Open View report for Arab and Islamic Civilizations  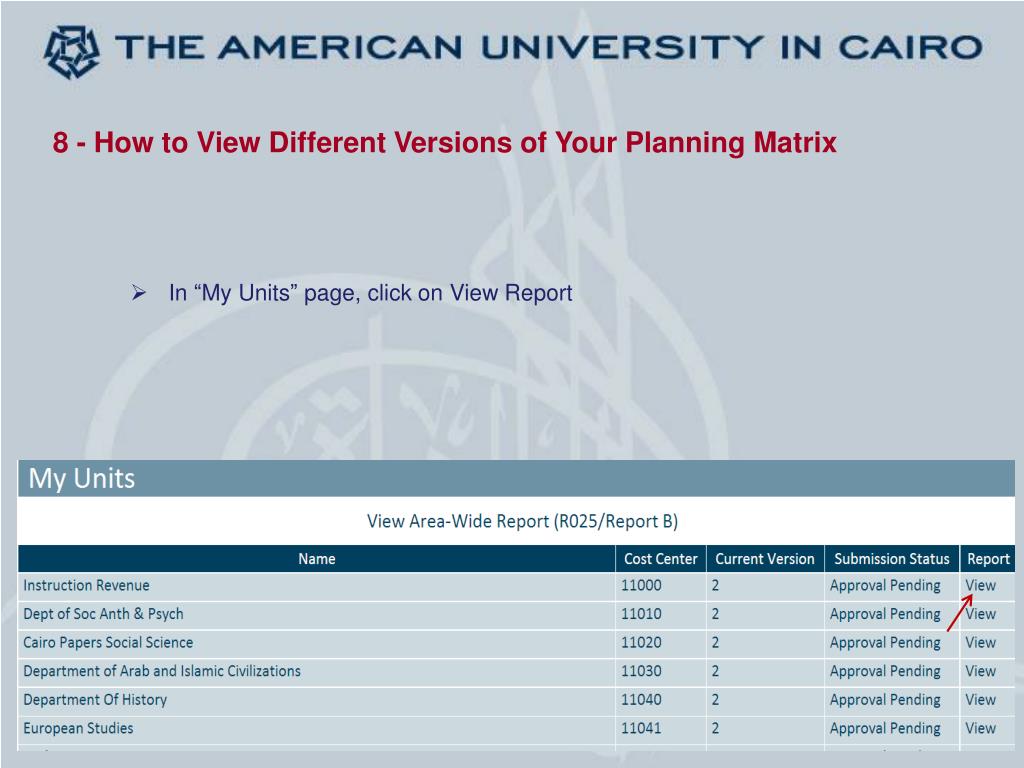point(980,671)
